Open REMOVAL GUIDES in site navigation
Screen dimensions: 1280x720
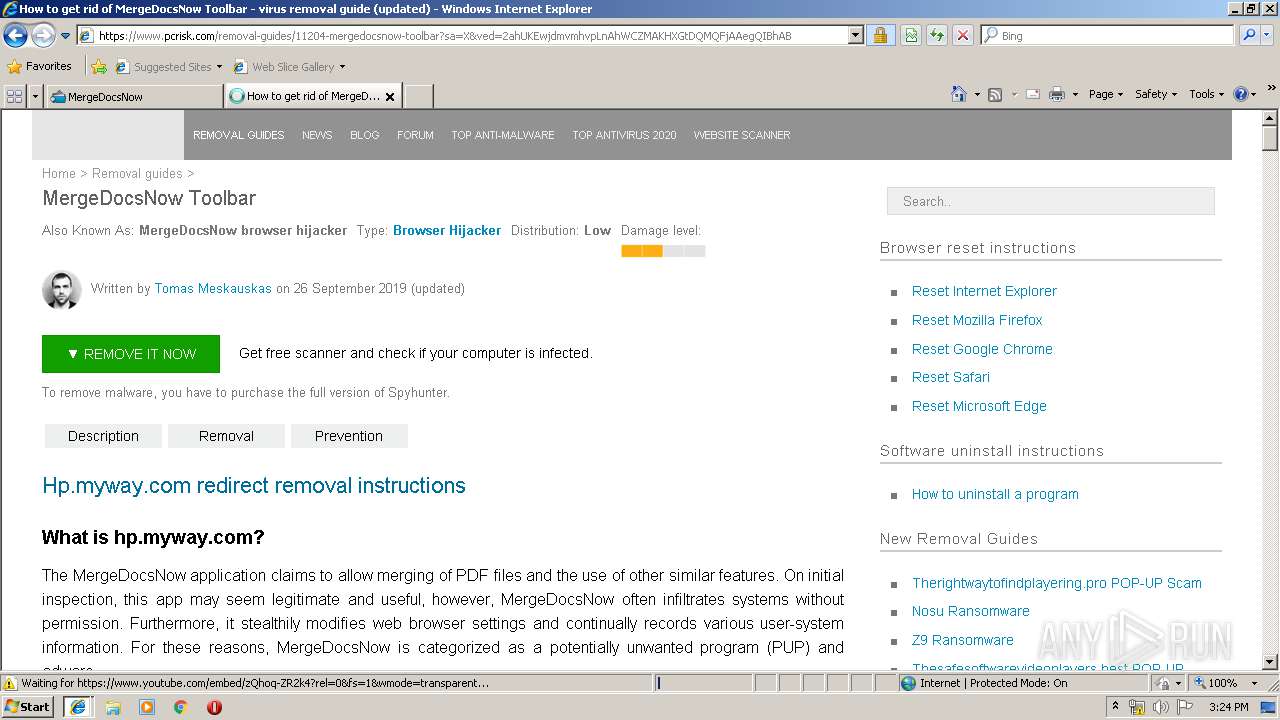pyautogui.click(x=239, y=135)
